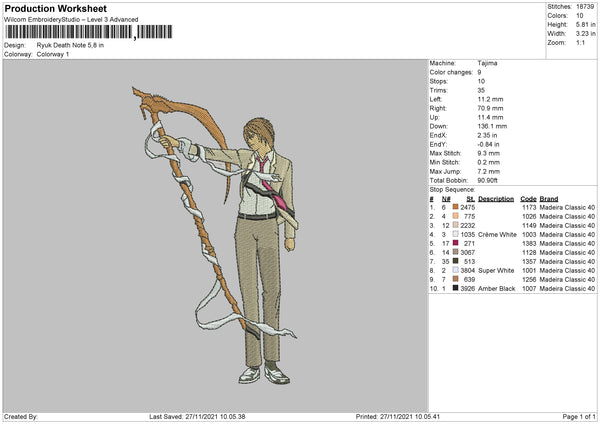This screenshot has height=424, width=600.
Task: Click the barcode under the worksheet title
Action: (88, 32)
